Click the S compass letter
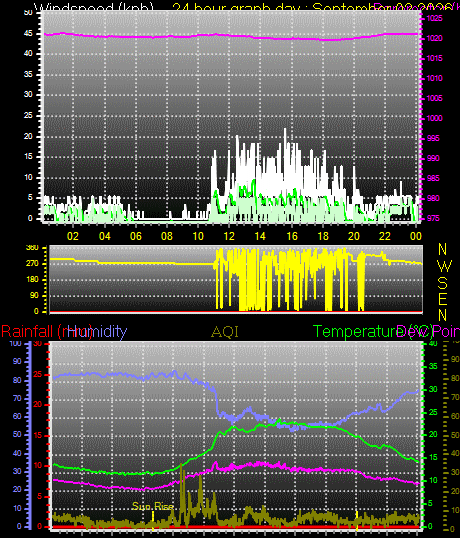 coord(443,283)
